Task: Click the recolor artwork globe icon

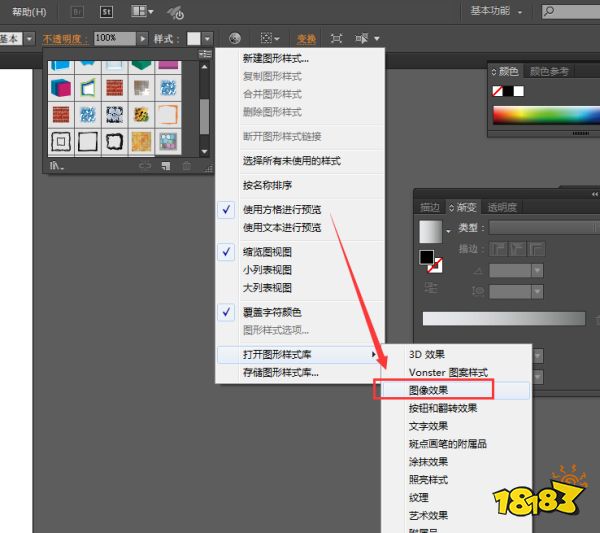Action: coord(234,38)
